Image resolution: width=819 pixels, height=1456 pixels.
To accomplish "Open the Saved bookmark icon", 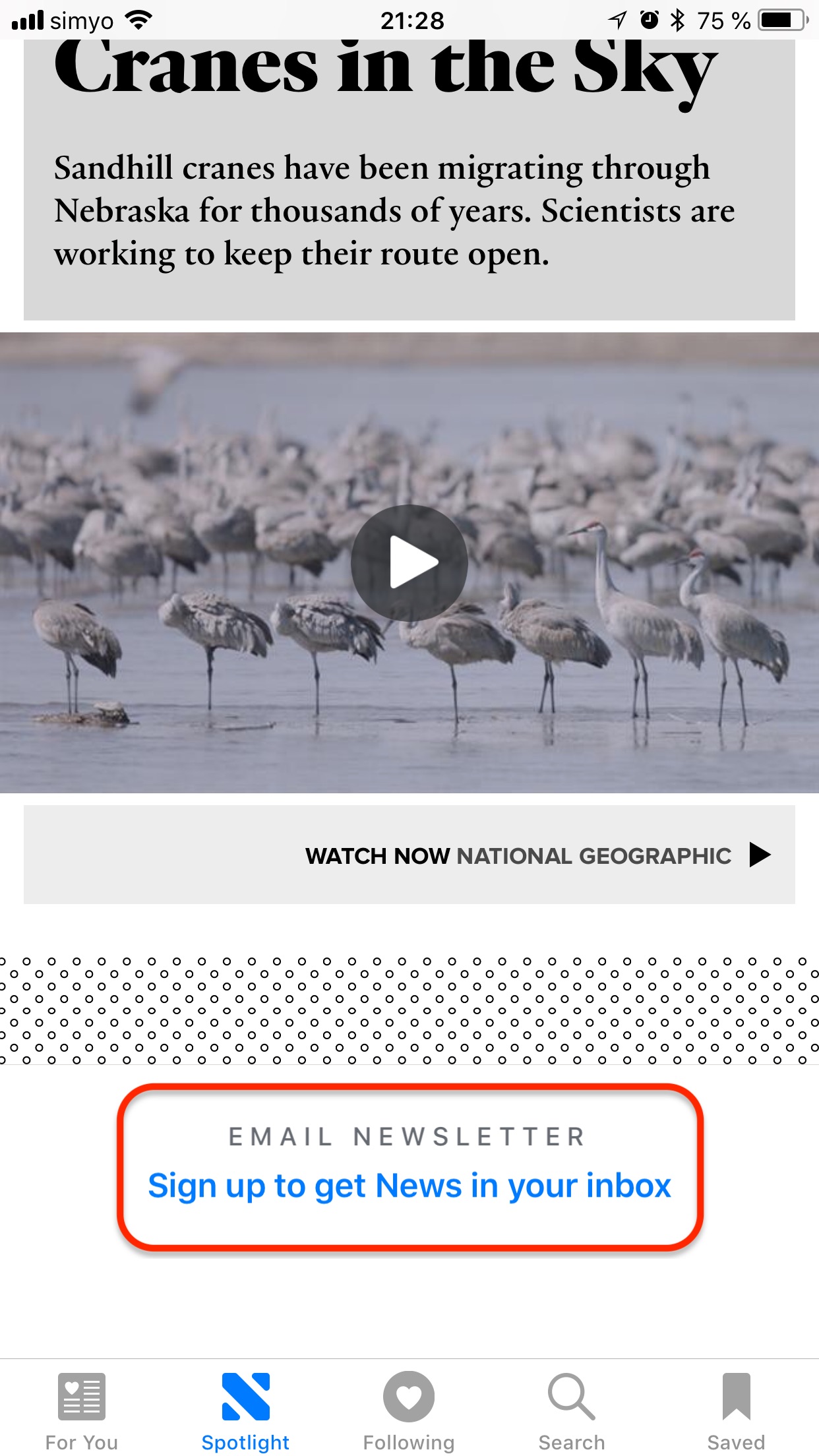I will (x=737, y=1396).
